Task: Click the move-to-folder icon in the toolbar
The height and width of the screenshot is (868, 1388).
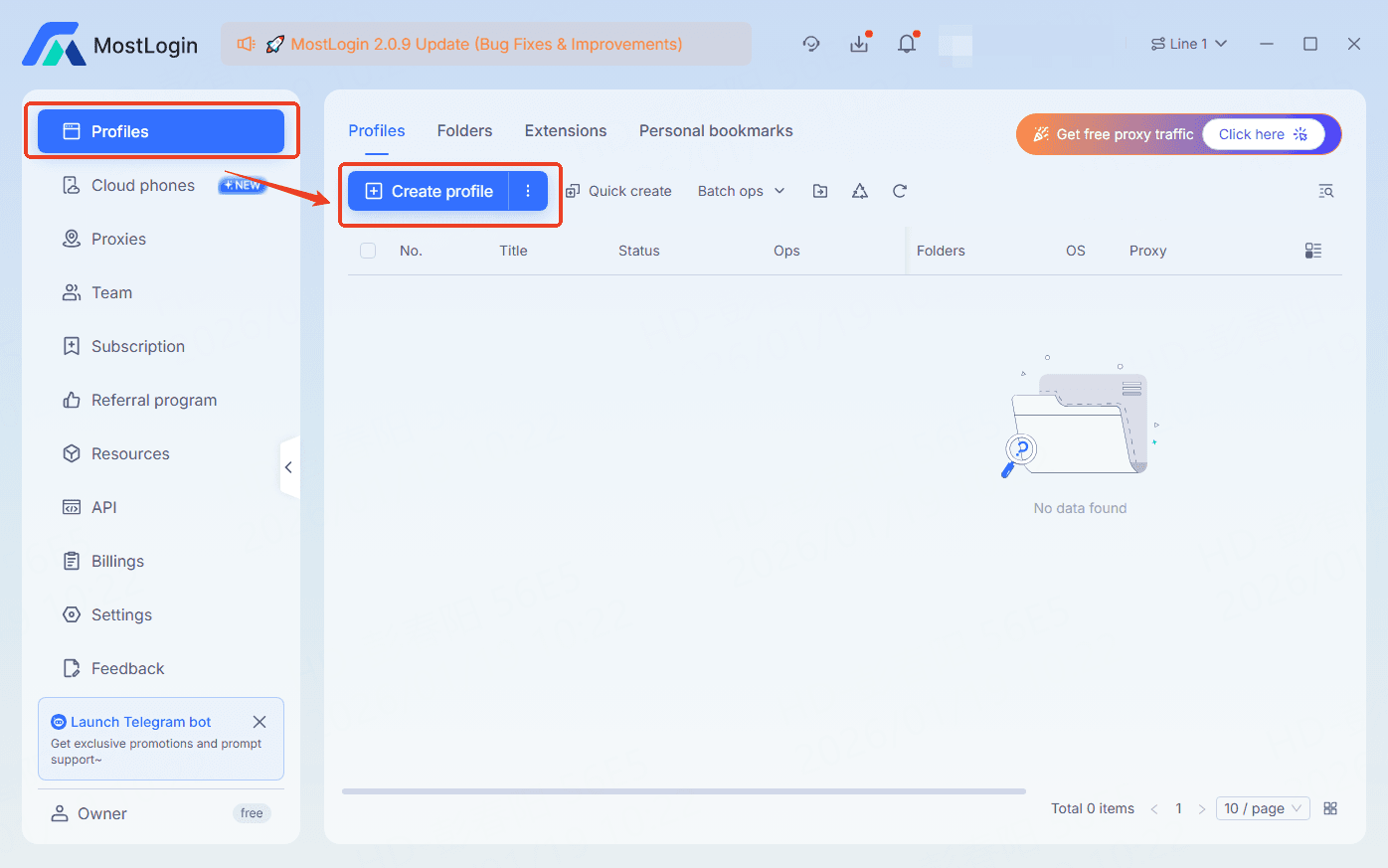Action: pos(819,190)
